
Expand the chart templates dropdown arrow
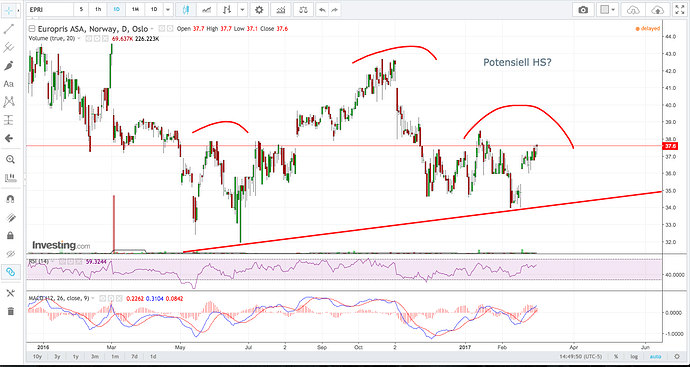243,9
